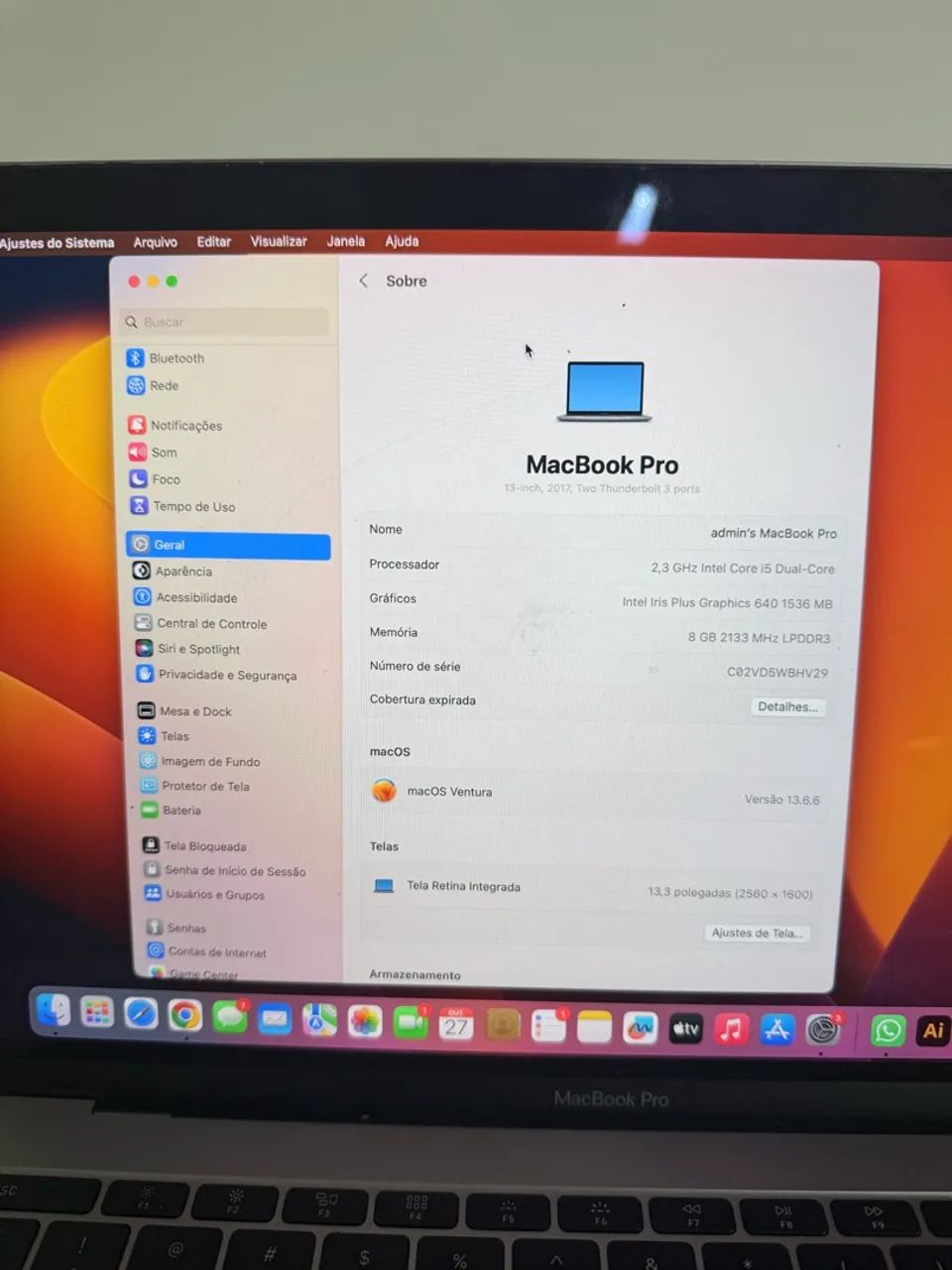Click 8 GB 2133 MHz LPDDR3 value
This screenshot has height=1270, width=952.
760,637
